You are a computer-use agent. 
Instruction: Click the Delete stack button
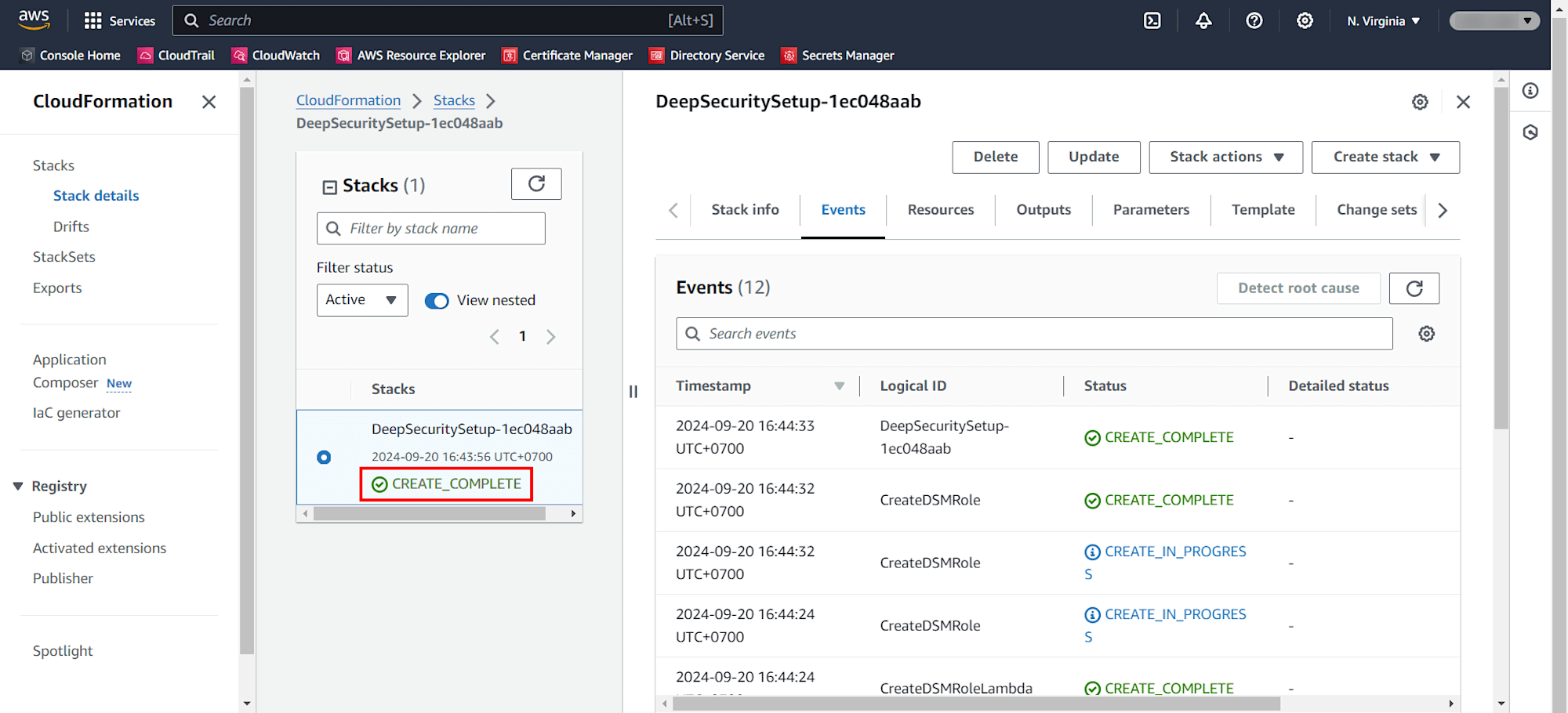996,157
